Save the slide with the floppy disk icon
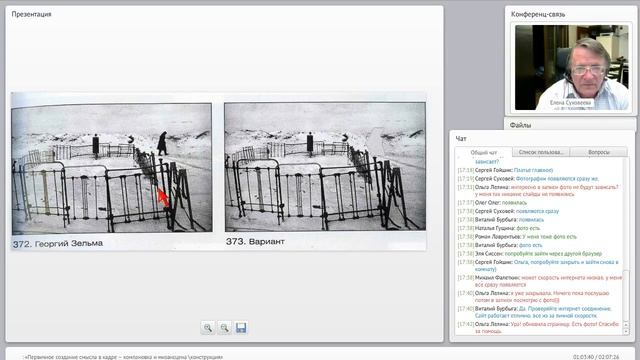Image resolution: width=640 pixels, height=360 pixels. [x=241, y=328]
